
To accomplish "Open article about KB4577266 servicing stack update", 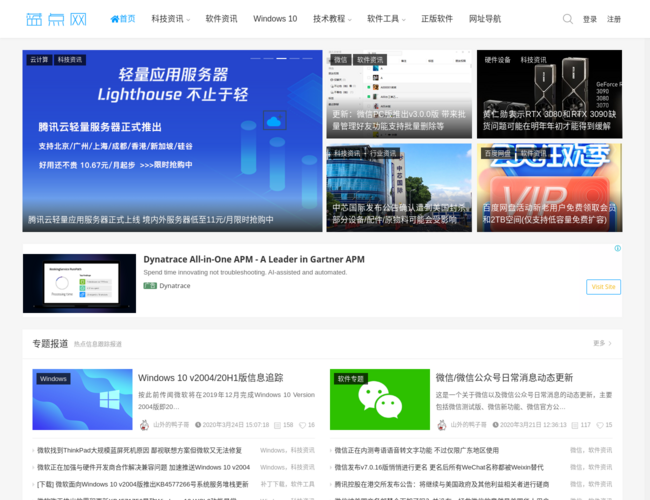I will coord(143,484).
